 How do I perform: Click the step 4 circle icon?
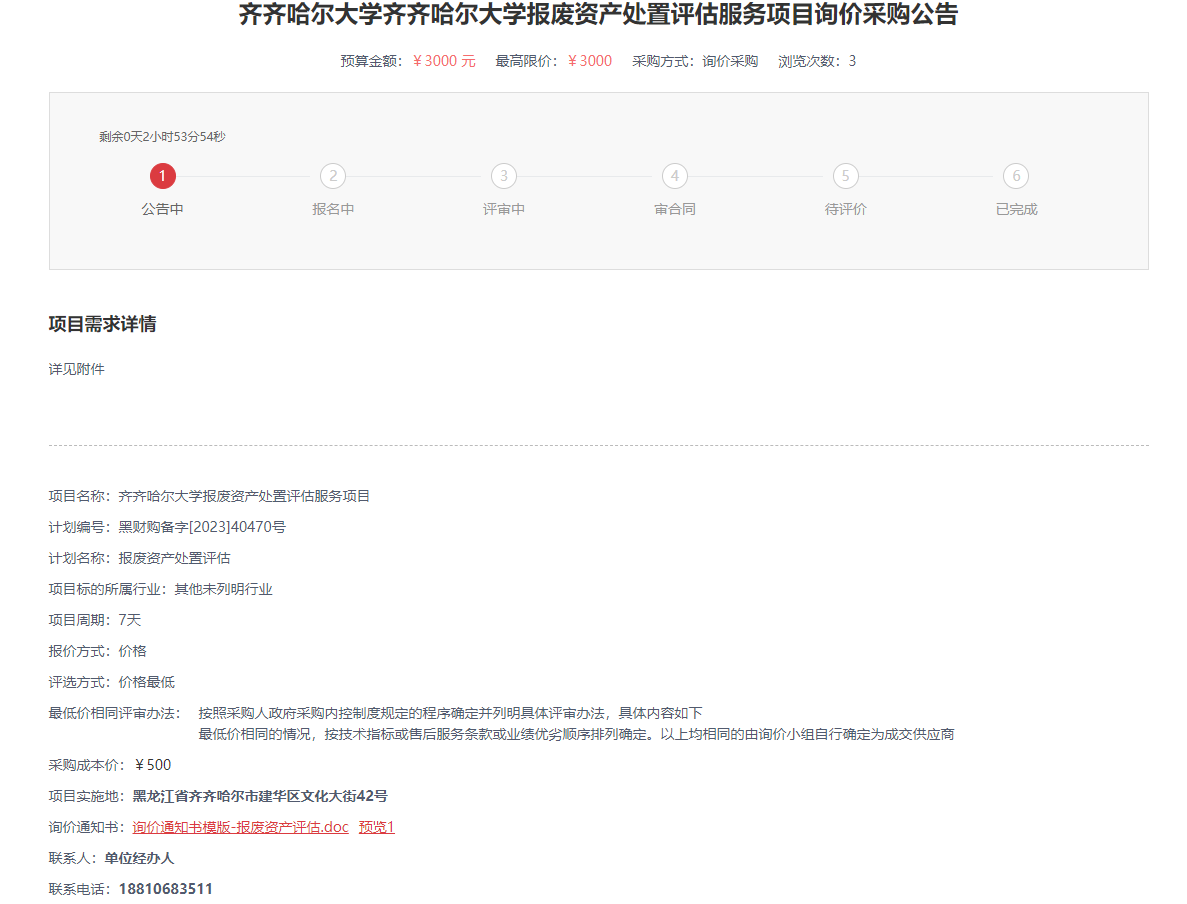coord(675,177)
